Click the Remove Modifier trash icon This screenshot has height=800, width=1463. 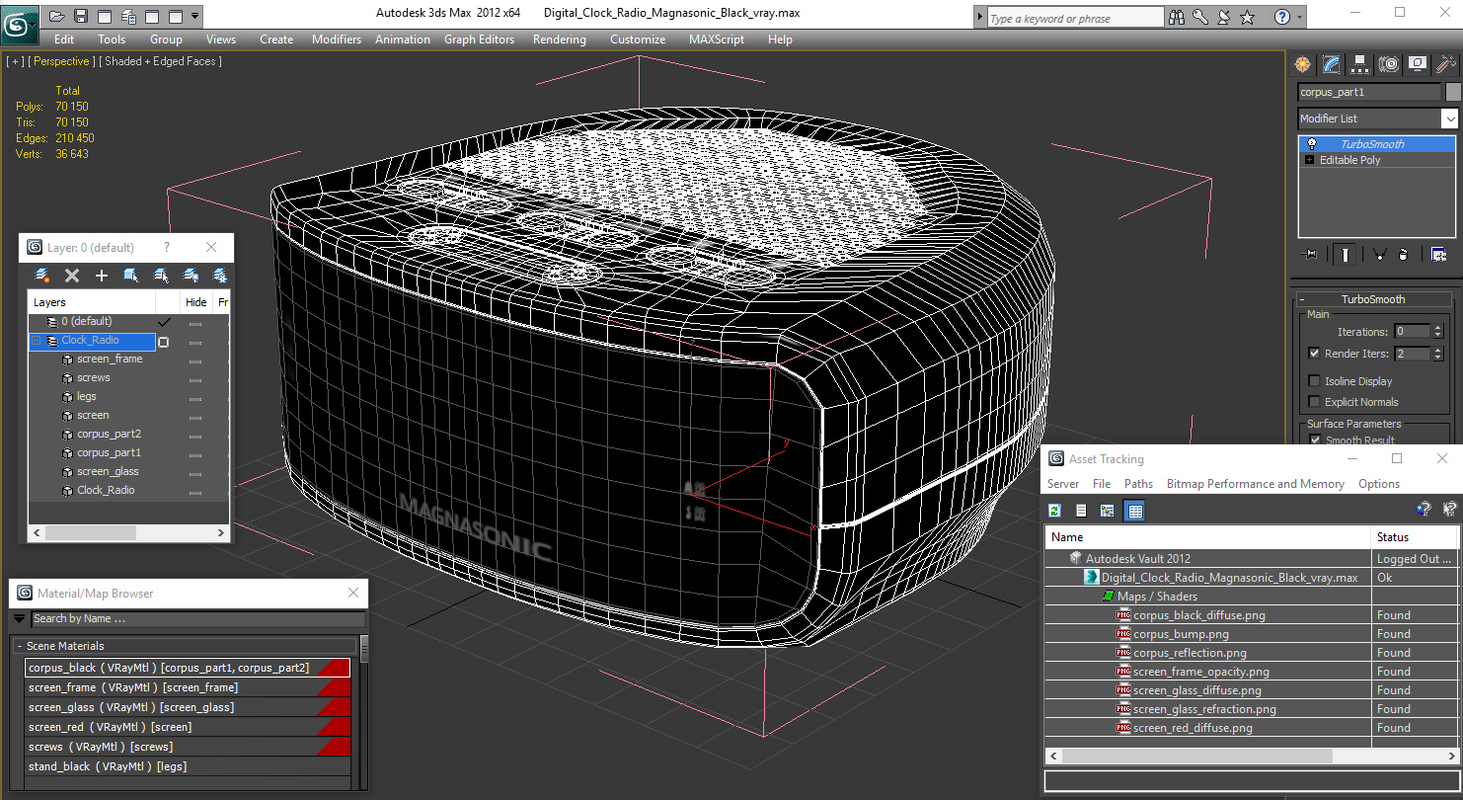point(1404,253)
